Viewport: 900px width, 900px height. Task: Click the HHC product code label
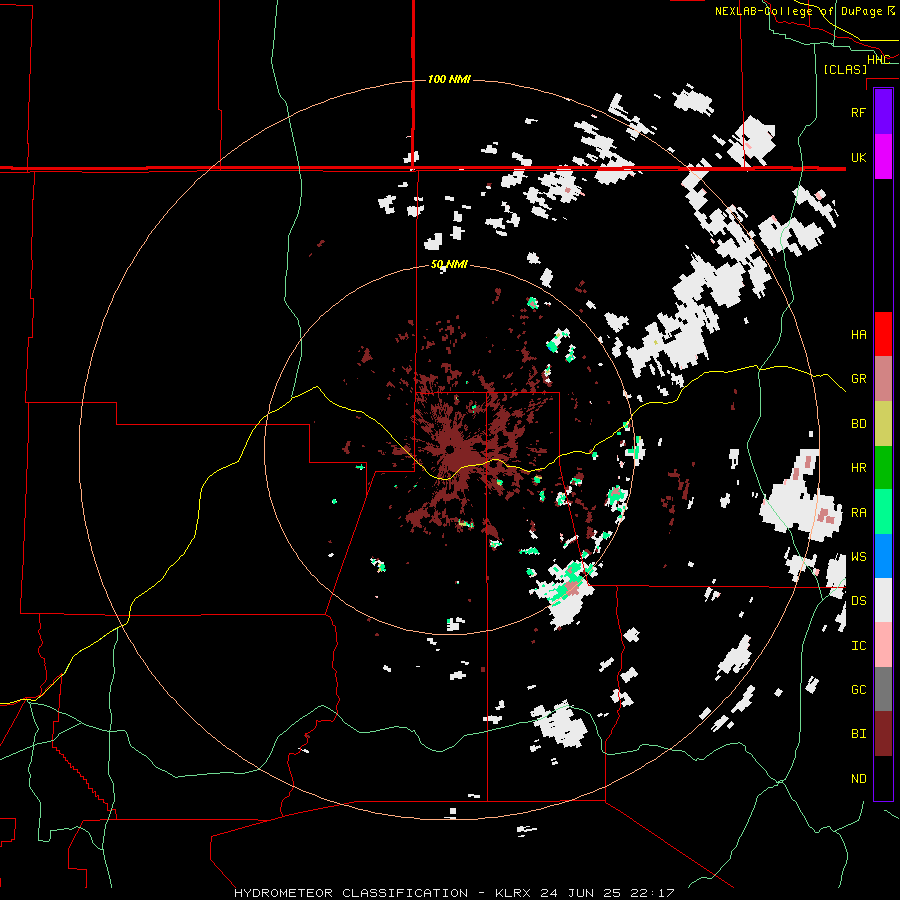tap(878, 60)
